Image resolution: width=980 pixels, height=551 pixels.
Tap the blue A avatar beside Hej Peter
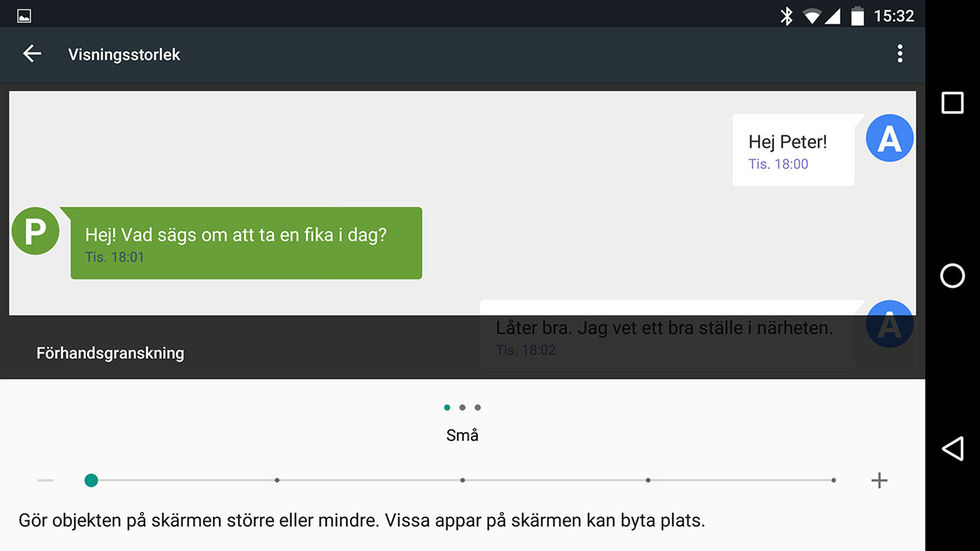[889, 139]
